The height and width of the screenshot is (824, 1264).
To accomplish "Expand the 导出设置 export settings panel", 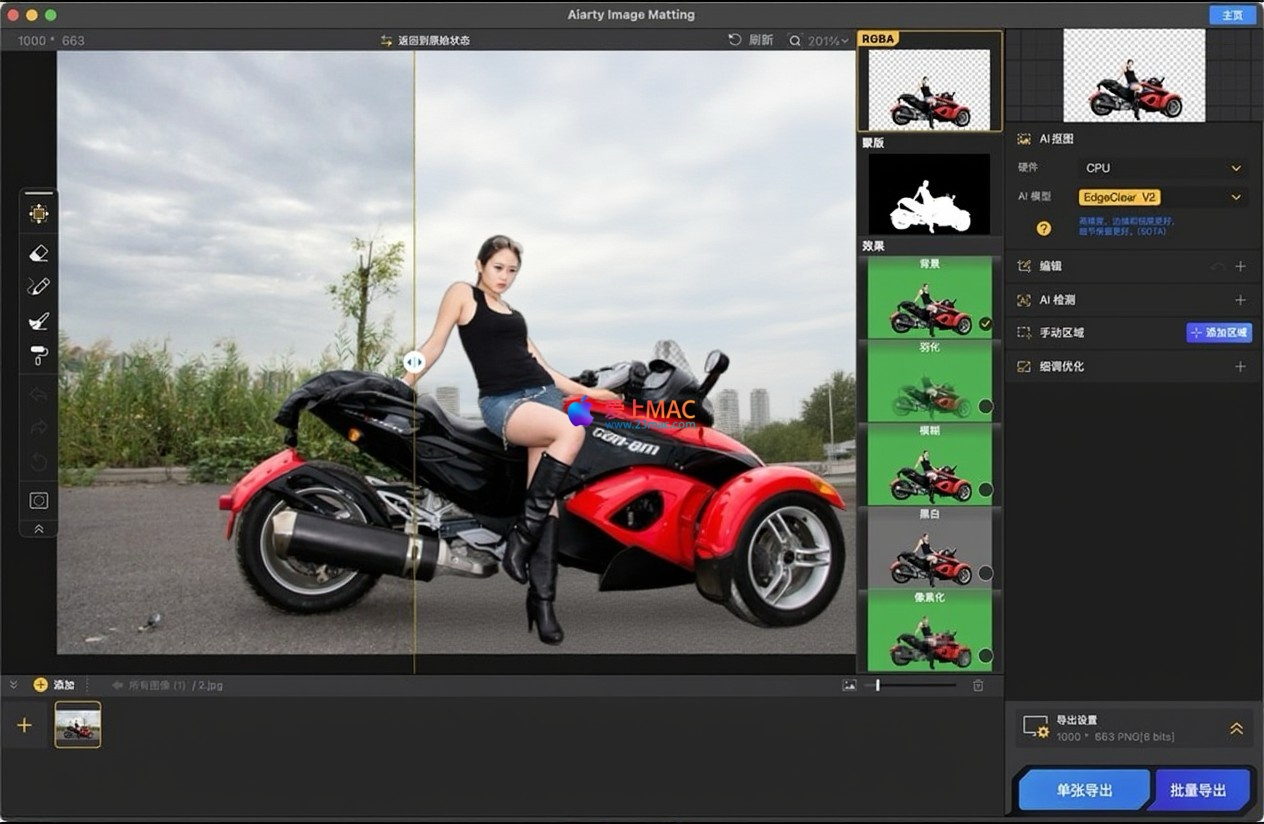I will (1236, 729).
